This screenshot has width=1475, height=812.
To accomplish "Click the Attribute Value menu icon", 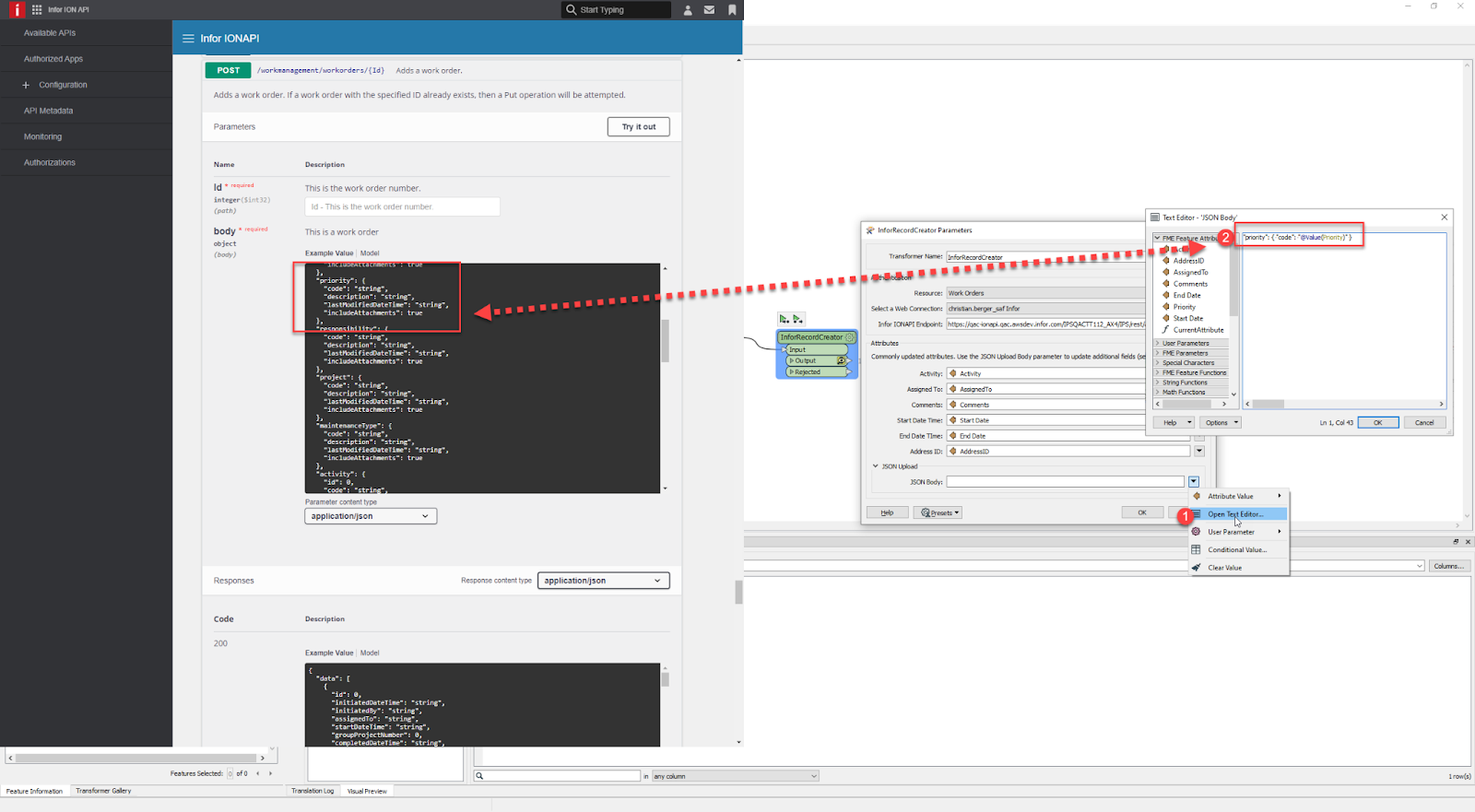I will point(1197,496).
